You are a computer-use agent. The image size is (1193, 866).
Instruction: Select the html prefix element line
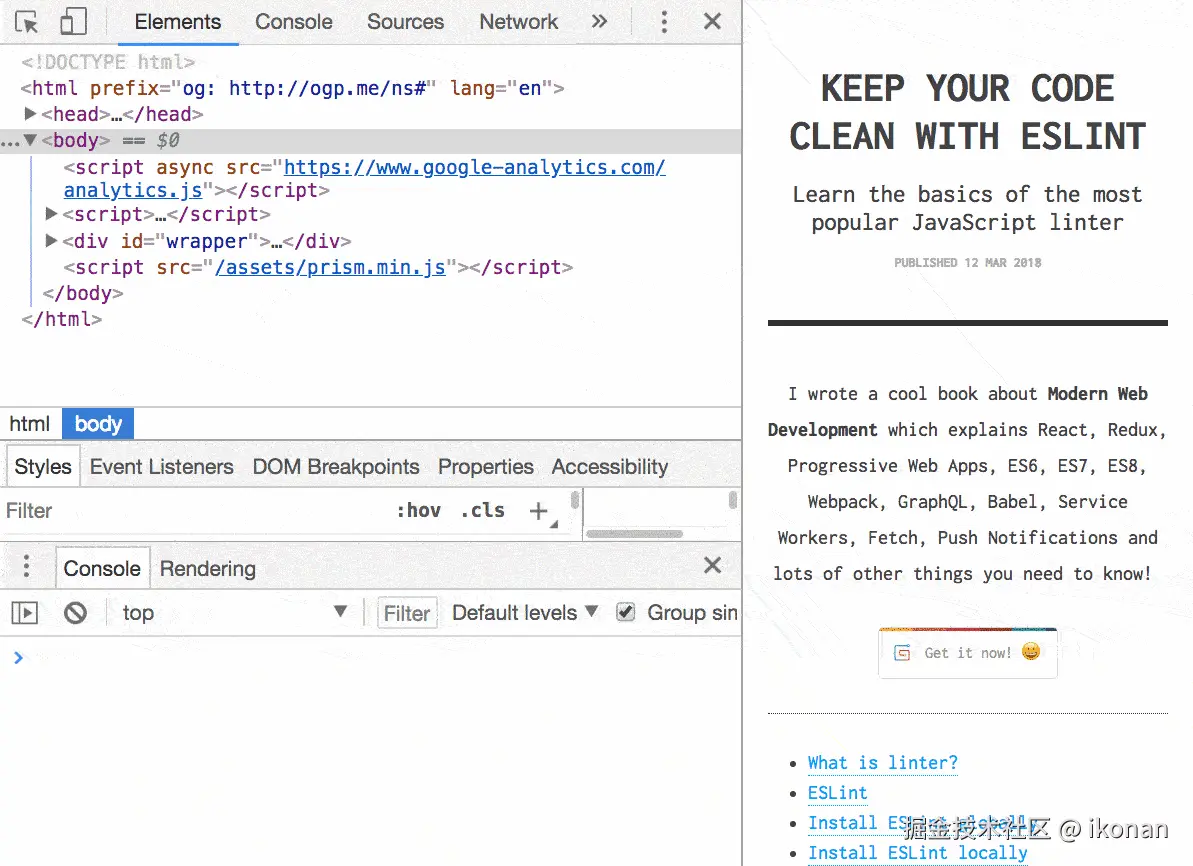tap(293, 88)
